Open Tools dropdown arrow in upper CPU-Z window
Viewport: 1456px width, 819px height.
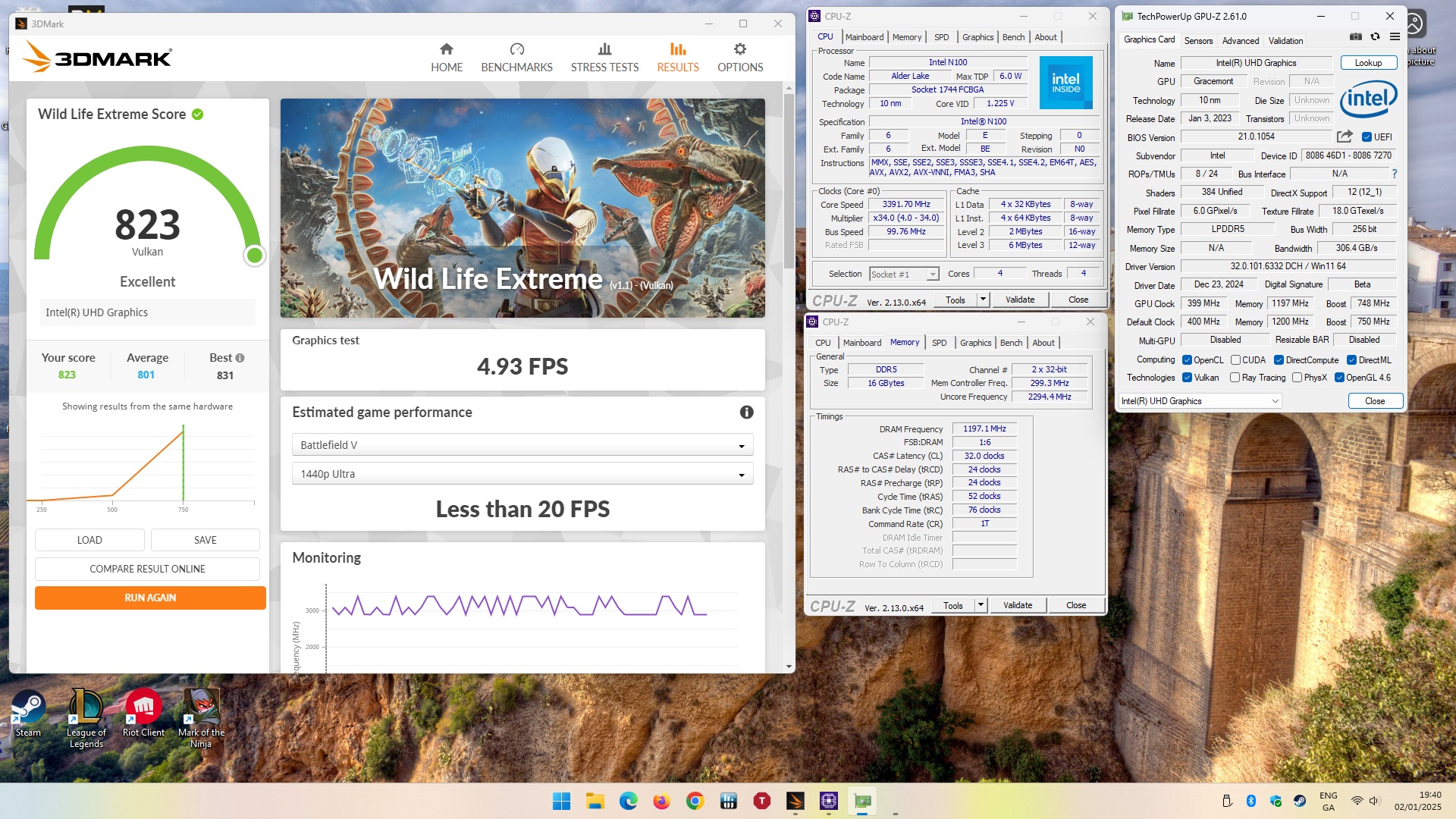[x=984, y=300]
